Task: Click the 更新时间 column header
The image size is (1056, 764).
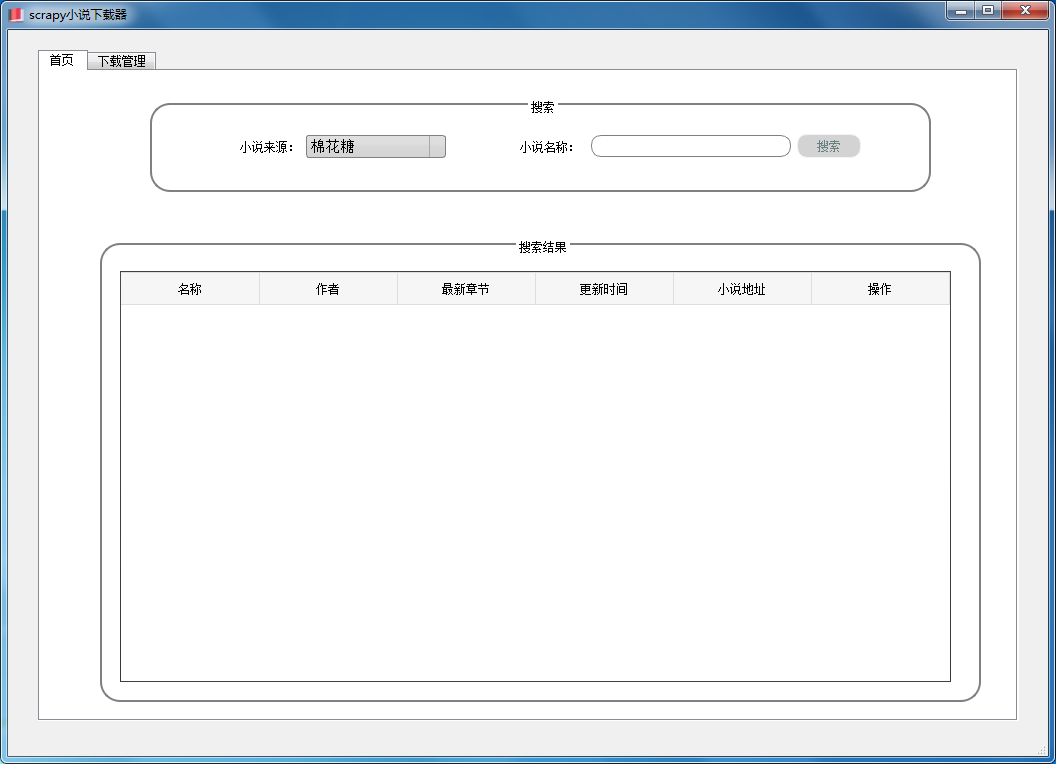Action: pyautogui.click(x=604, y=289)
